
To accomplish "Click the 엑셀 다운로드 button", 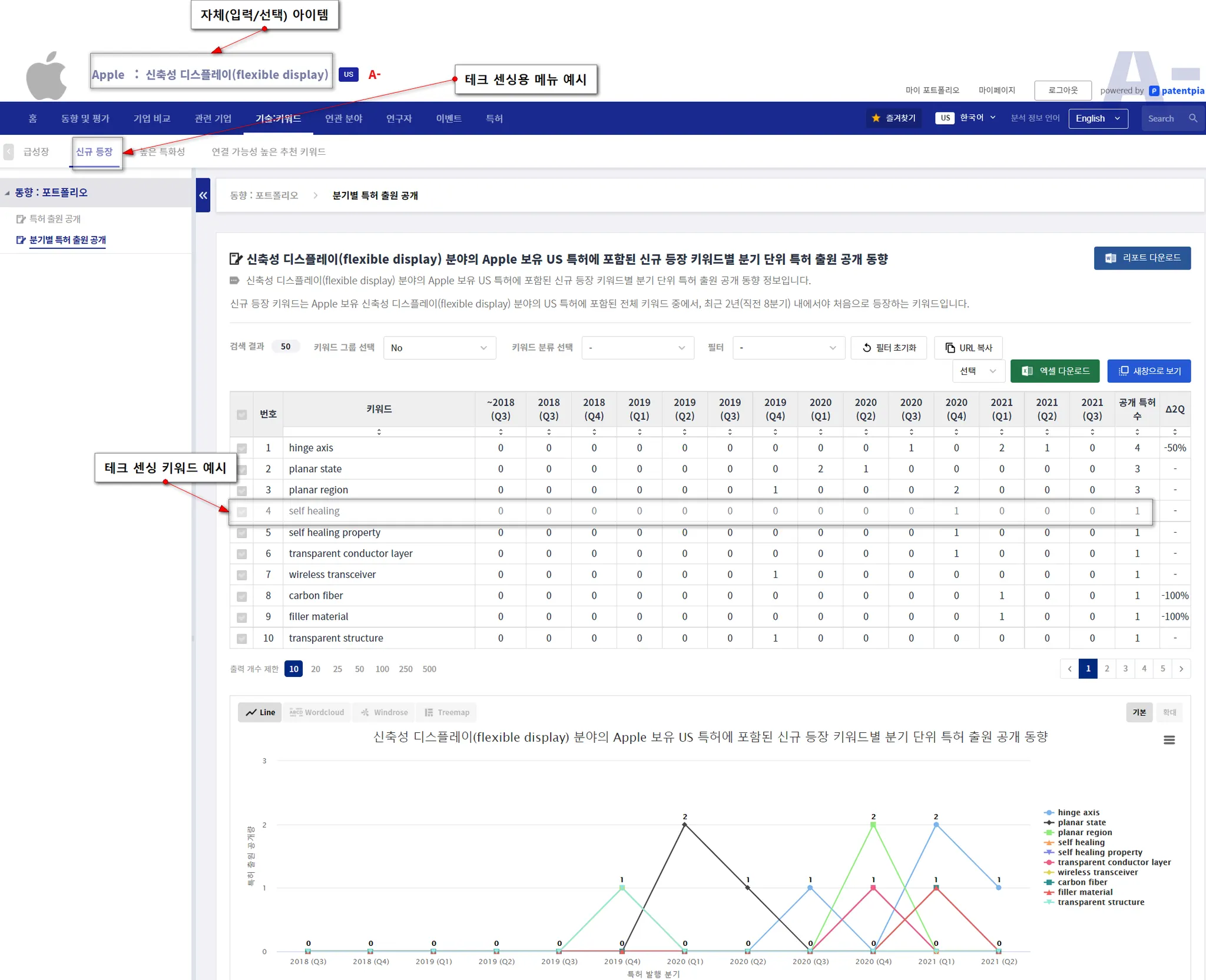I will pos(1055,371).
